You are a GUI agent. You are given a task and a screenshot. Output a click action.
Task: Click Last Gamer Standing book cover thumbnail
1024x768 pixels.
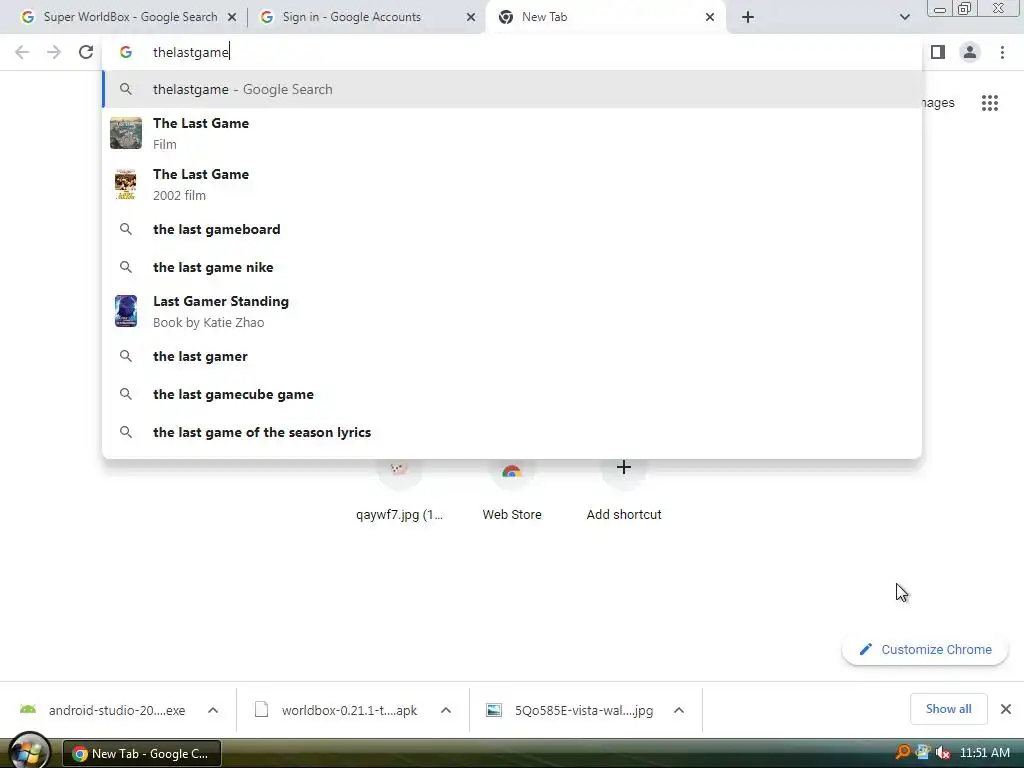click(125, 311)
